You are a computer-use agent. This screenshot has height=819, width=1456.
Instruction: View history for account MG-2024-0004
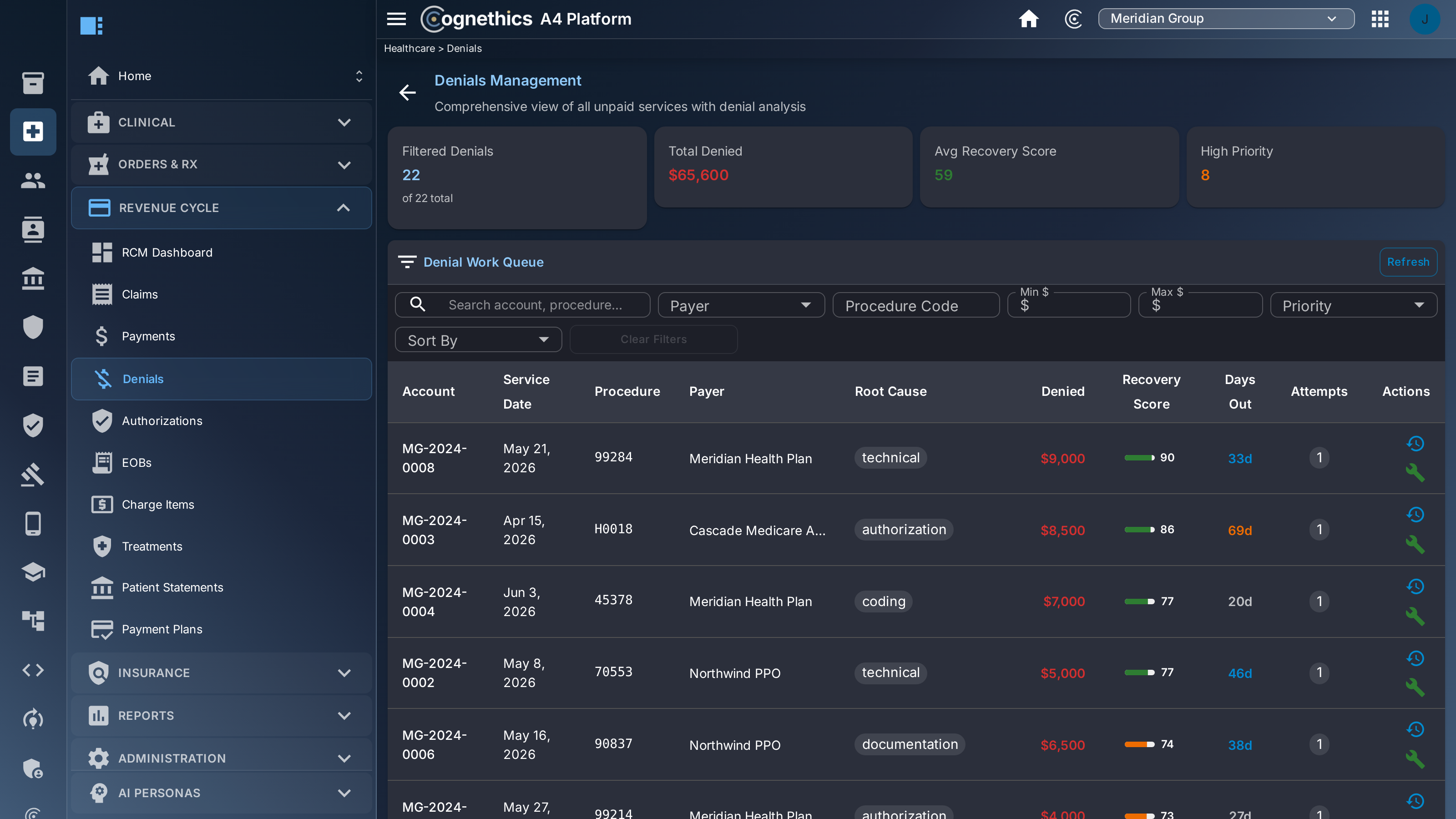coord(1415,586)
